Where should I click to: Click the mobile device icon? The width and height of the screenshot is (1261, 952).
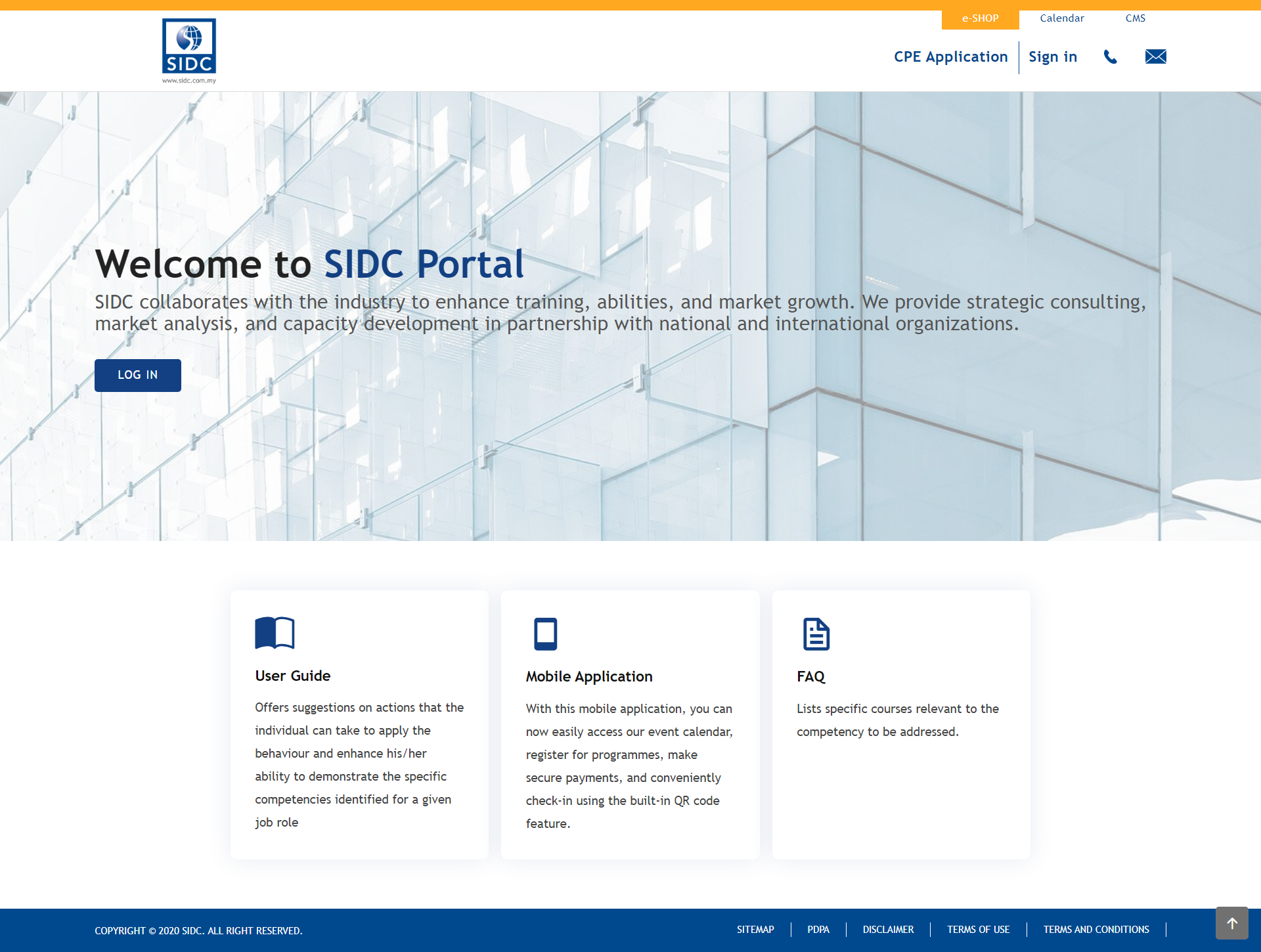click(x=545, y=634)
